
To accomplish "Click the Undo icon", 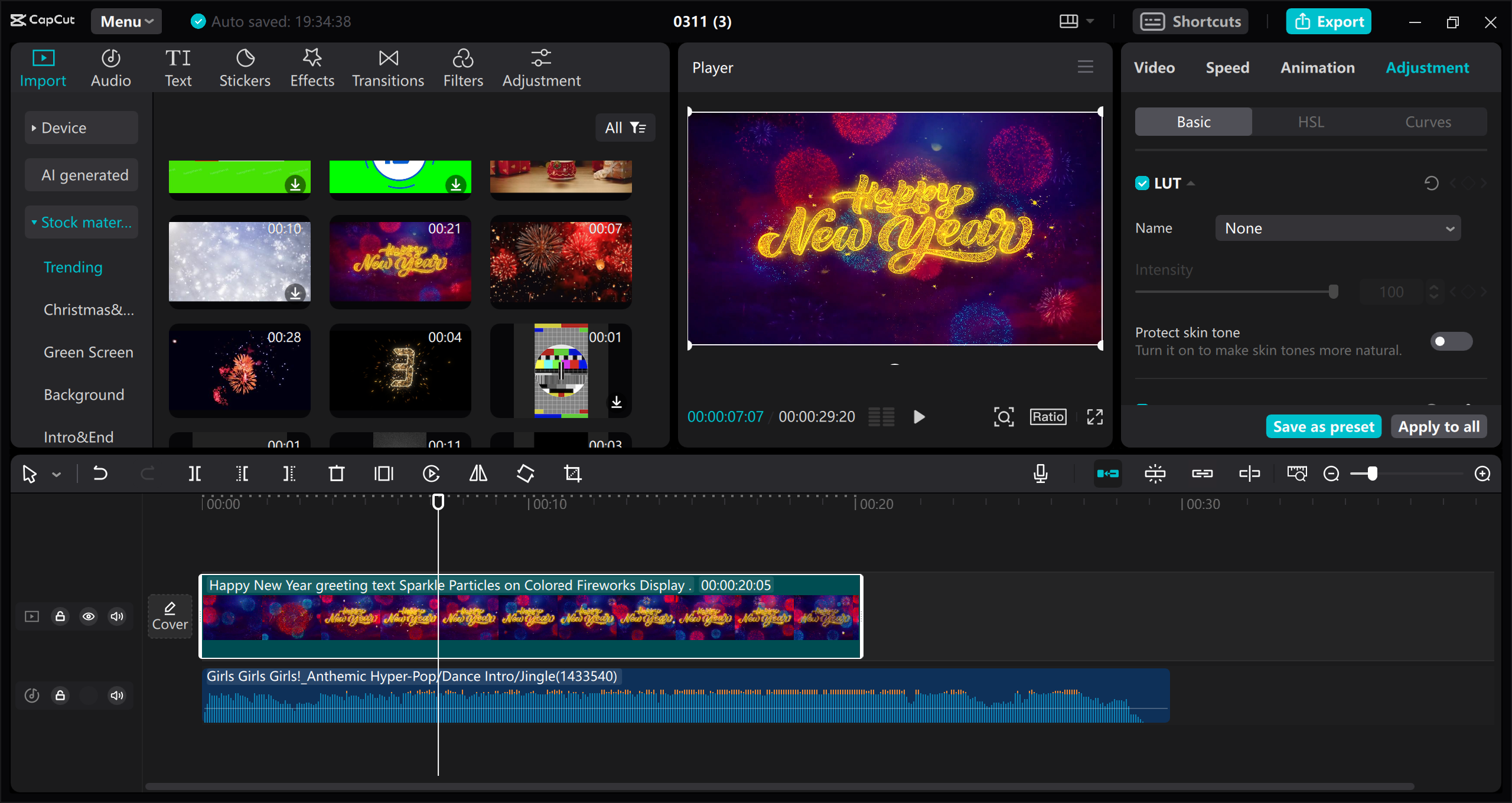I will (x=100, y=473).
